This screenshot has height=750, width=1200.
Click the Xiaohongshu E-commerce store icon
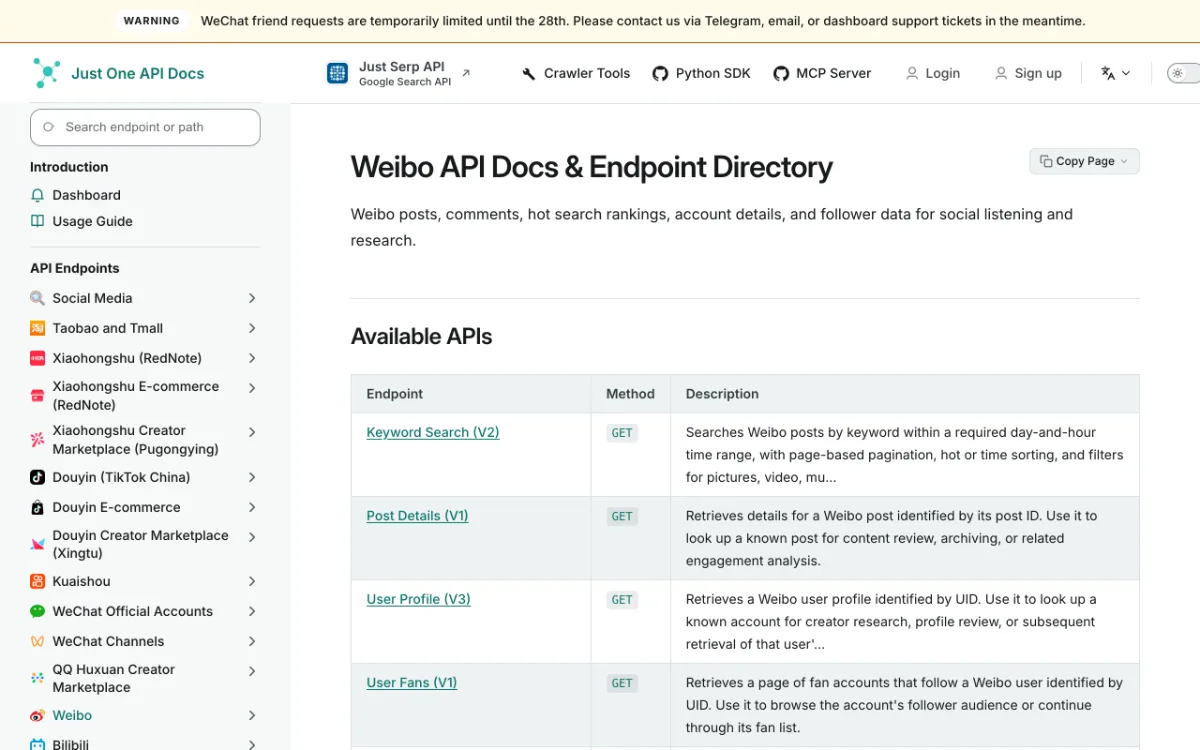coord(37,396)
